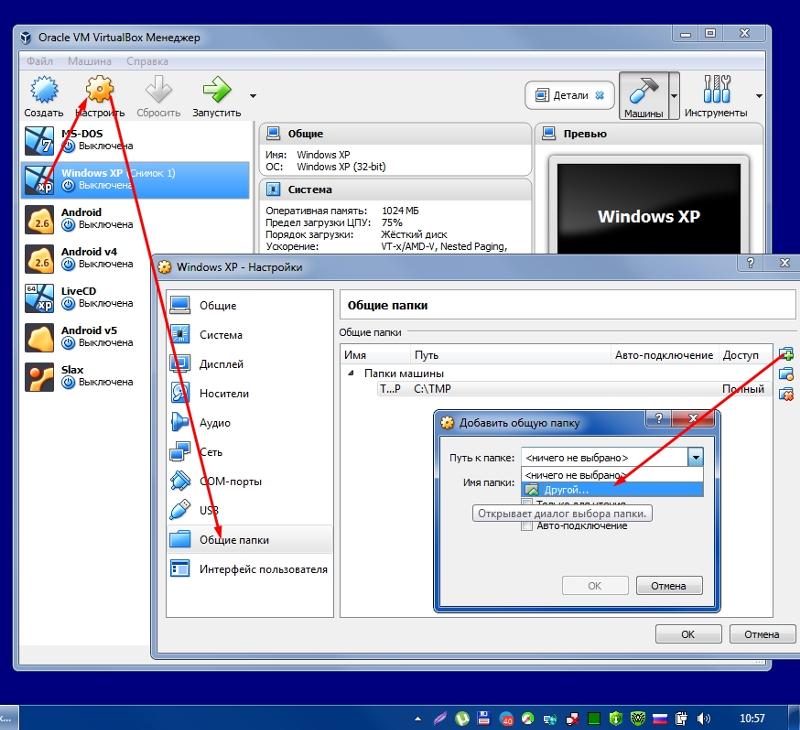Select the Windows XP machine in the list
The image size is (800, 730).
pyautogui.click(x=135, y=180)
